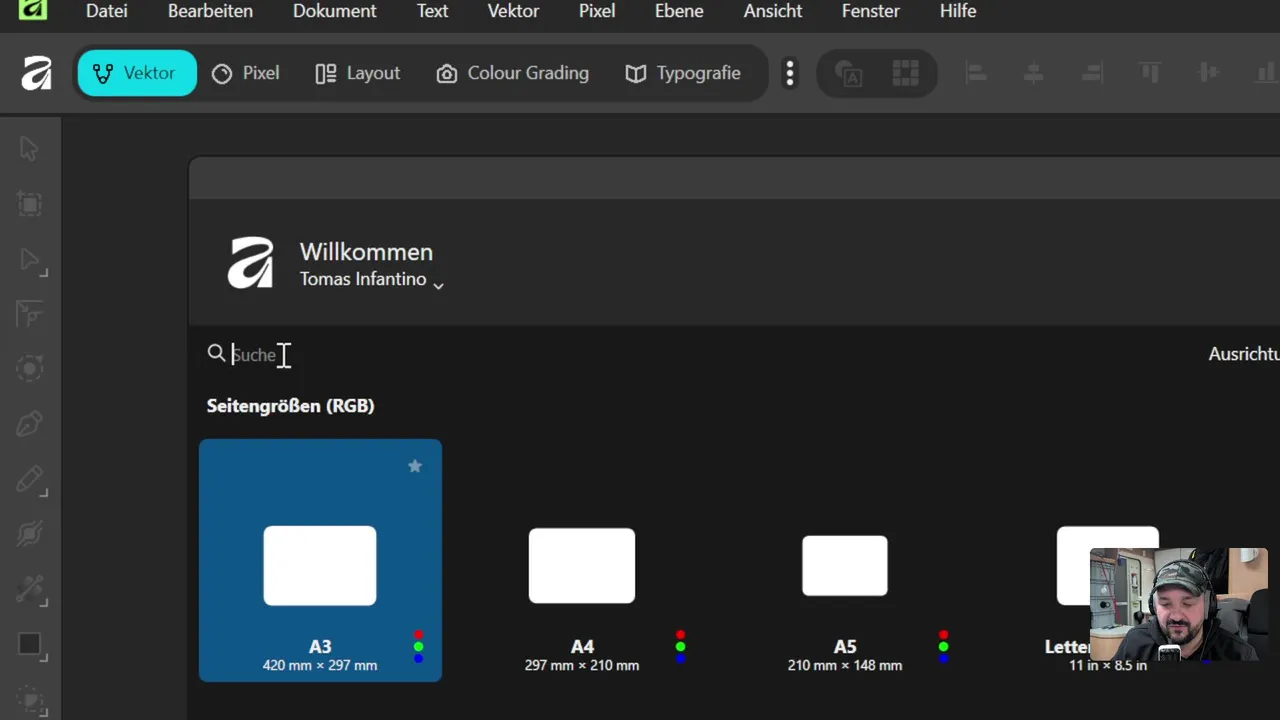Click the shape and text frame toolbar icon
Screen dimensions: 1280x720
849,73
